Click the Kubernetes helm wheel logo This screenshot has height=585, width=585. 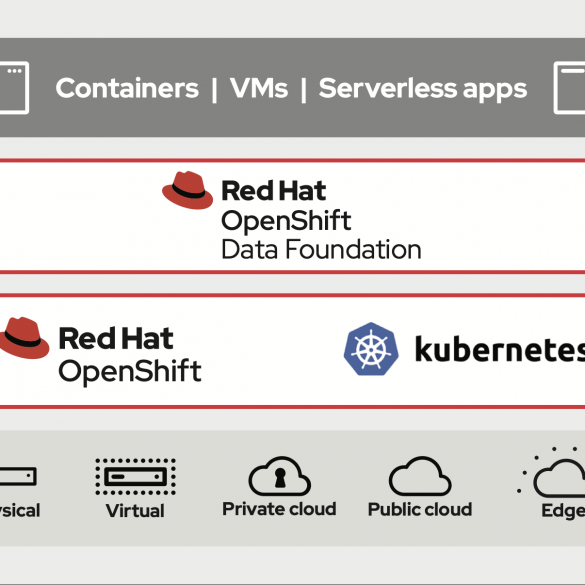click(371, 349)
